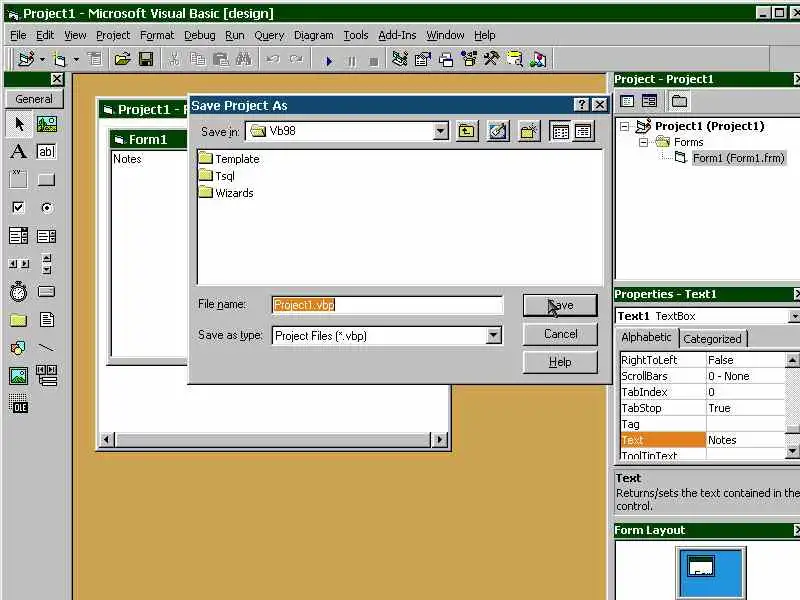Image resolution: width=800 pixels, height=600 pixels.
Task: Create New Folder in save dialog
Action: [529, 132]
